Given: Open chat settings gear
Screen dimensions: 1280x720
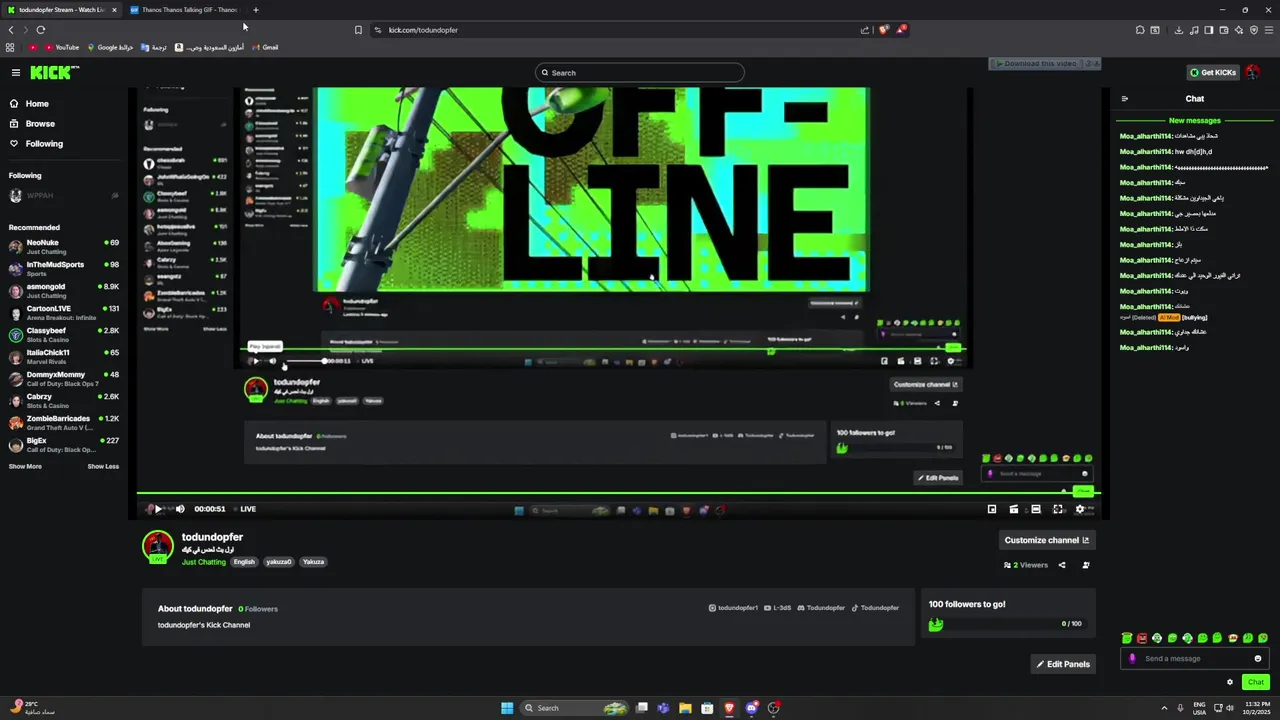Looking at the screenshot, I should point(1230,682).
